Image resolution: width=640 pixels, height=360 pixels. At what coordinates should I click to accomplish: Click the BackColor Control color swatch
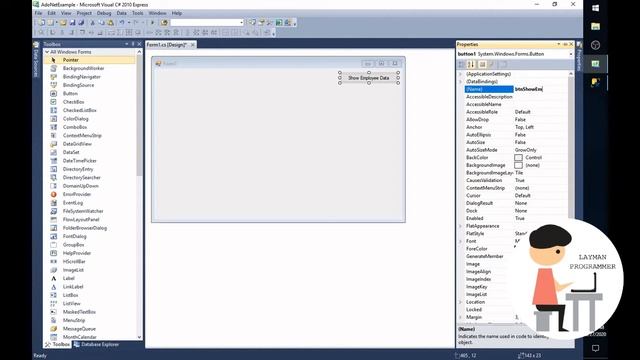518,158
